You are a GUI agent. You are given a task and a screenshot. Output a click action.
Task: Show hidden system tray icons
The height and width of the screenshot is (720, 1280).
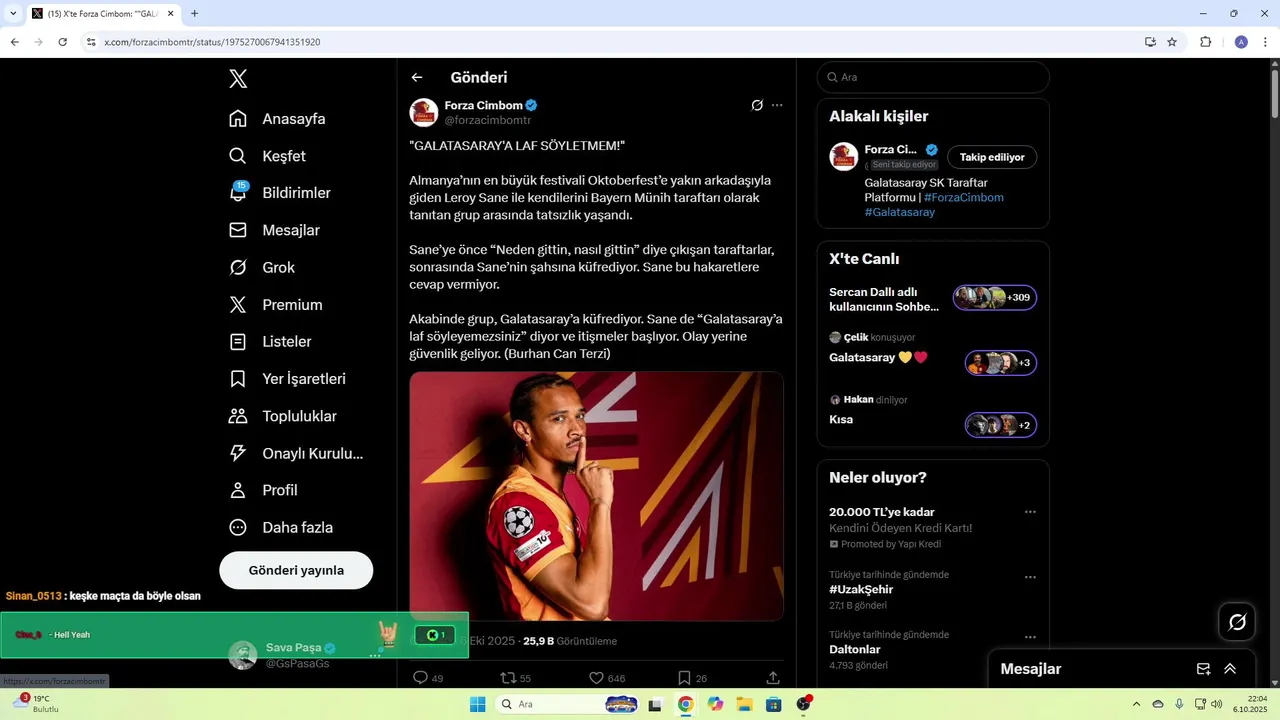(1137, 704)
